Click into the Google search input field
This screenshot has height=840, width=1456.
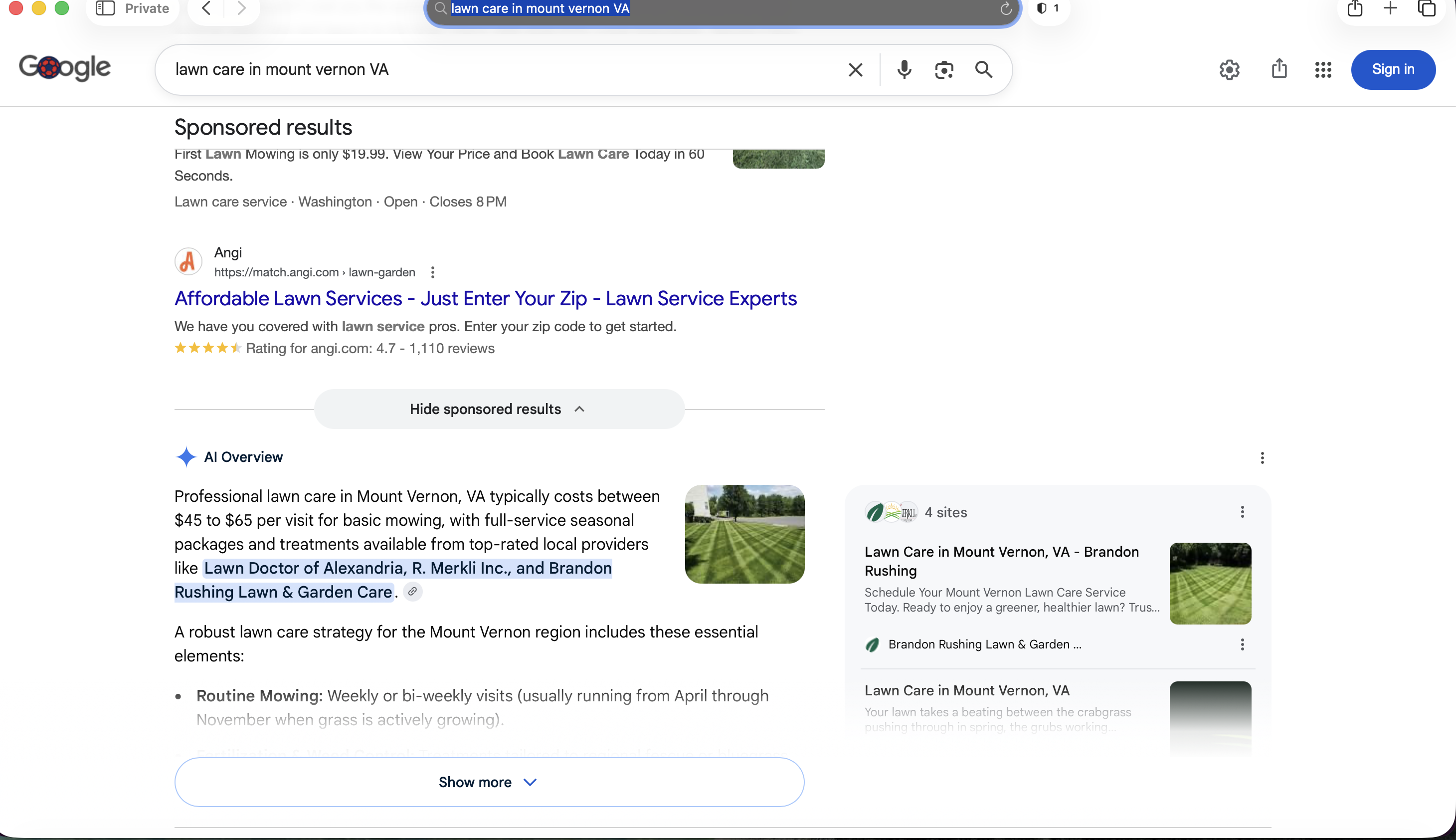coord(502,70)
